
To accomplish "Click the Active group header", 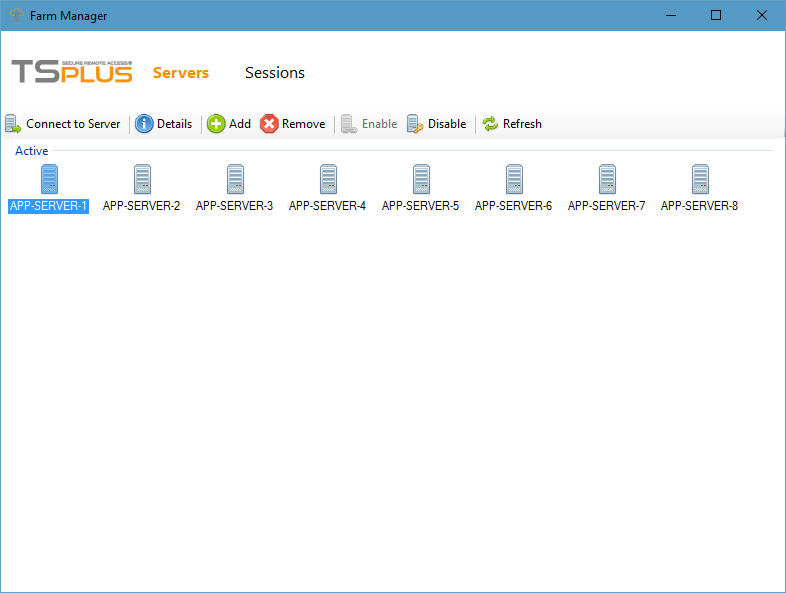I will pyautogui.click(x=31, y=151).
